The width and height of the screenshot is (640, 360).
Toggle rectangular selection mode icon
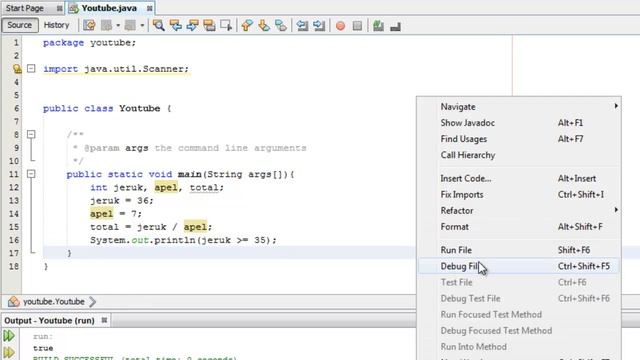(226, 25)
